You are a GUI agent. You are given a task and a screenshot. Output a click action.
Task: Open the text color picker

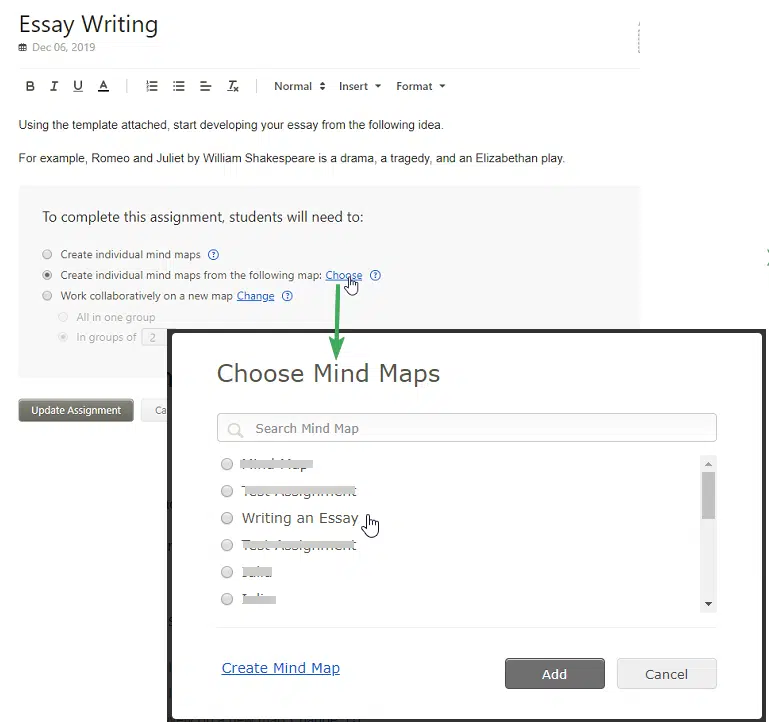pos(103,87)
